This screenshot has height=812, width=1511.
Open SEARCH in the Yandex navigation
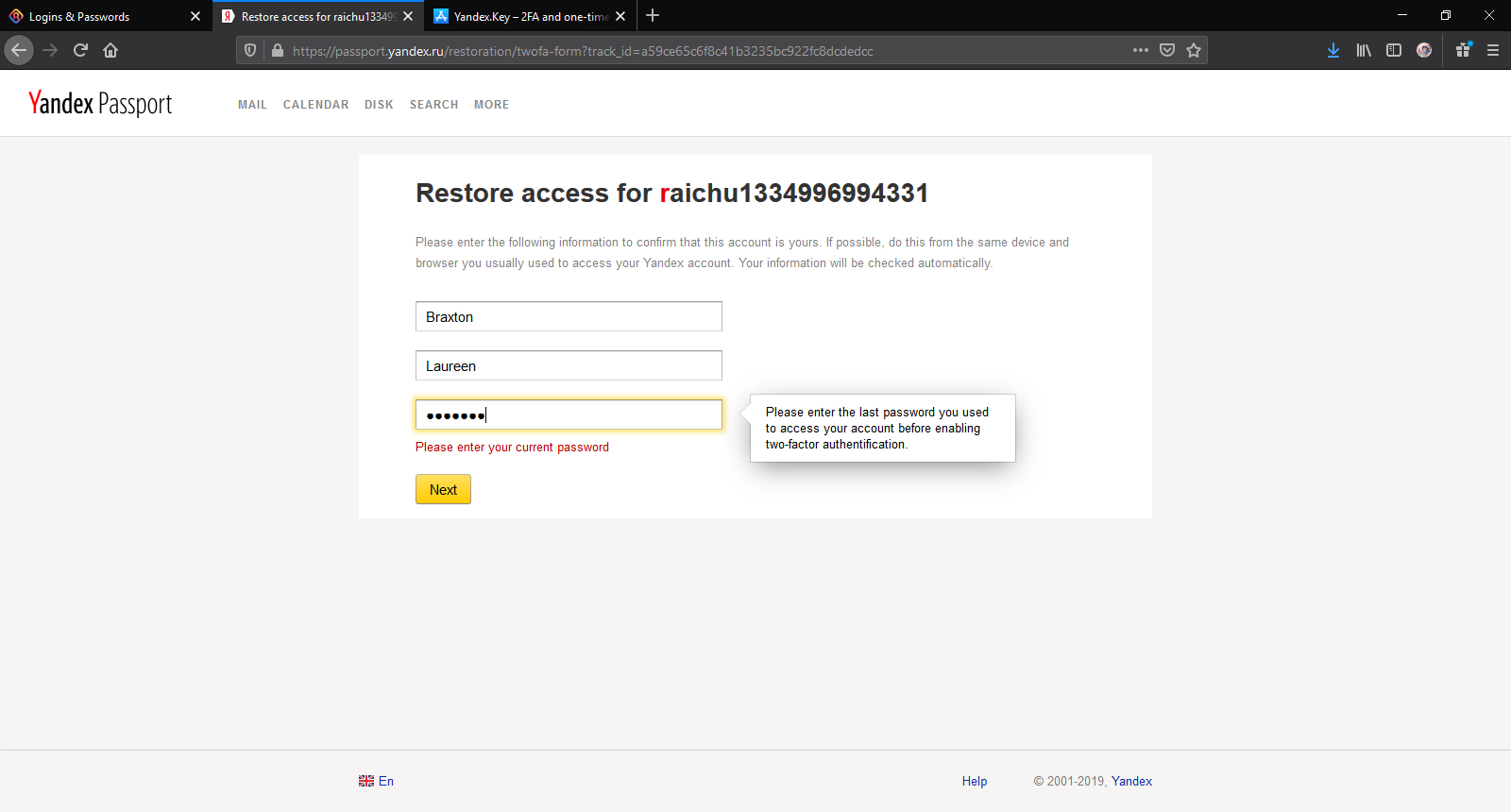point(434,105)
